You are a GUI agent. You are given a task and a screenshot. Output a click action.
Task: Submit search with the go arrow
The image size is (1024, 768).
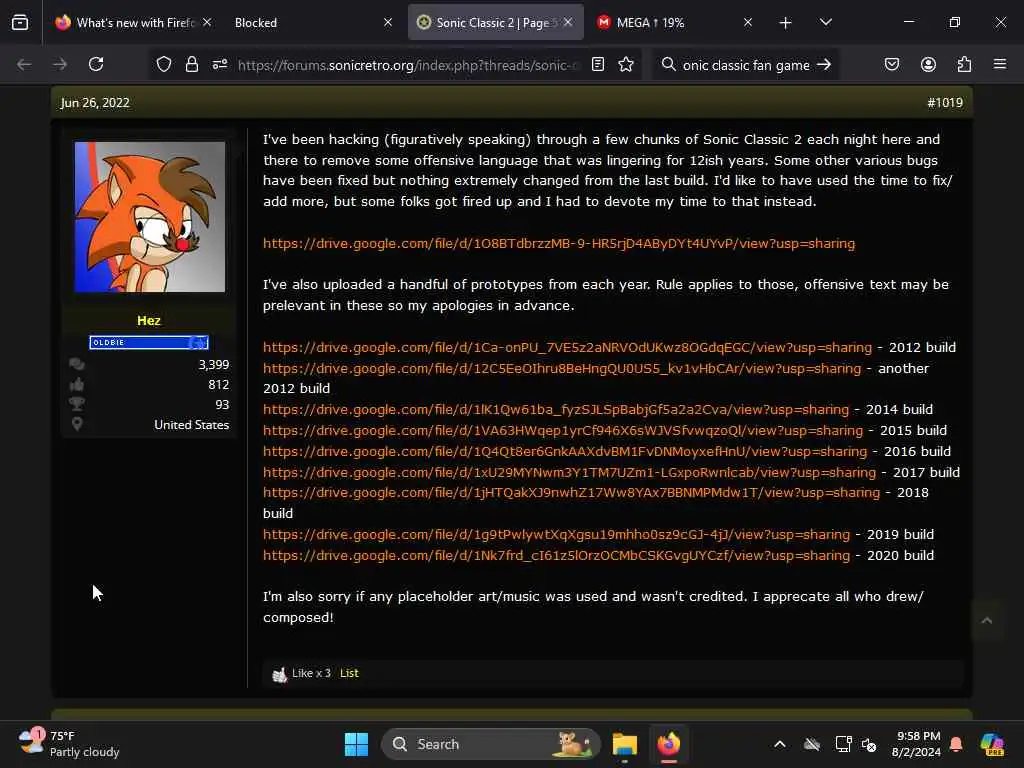[824, 64]
